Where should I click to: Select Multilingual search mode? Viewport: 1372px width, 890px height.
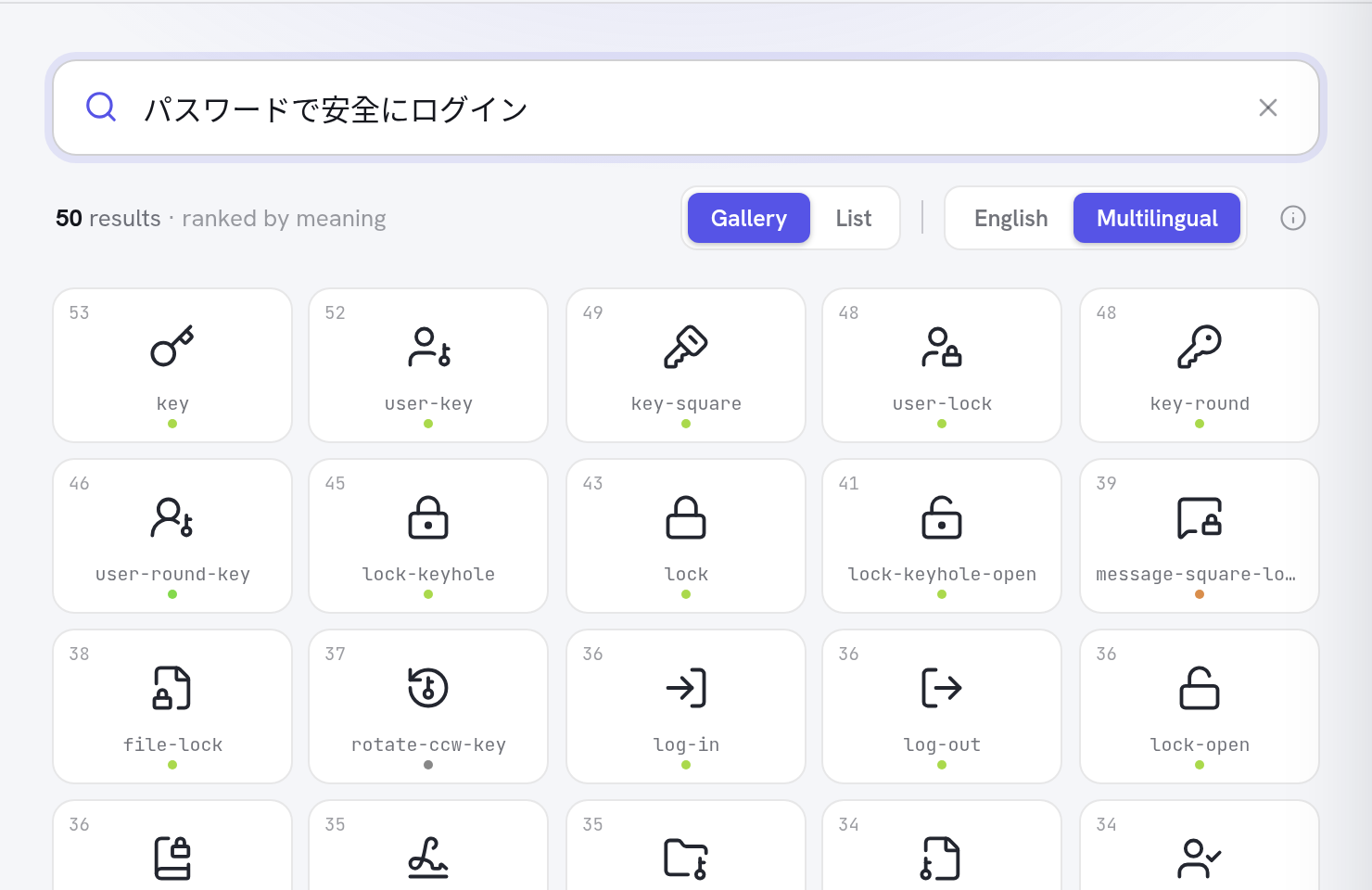[1157, 218]
